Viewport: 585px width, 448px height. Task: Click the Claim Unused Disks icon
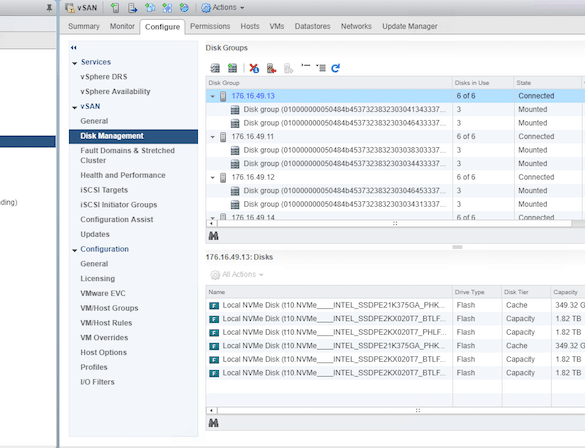pos(215,68)
